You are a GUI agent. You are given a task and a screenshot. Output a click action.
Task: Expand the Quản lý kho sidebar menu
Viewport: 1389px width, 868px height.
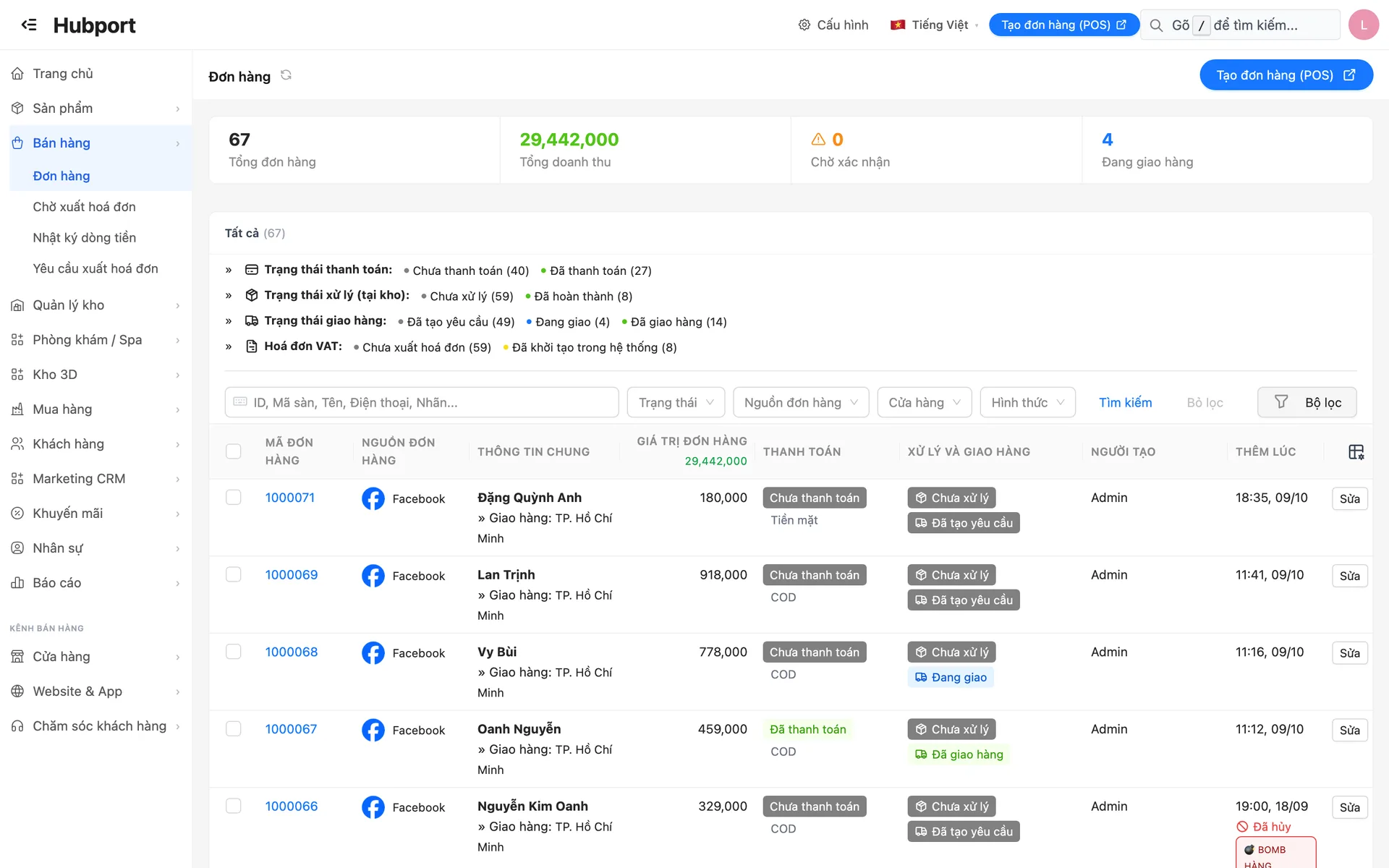95,305
